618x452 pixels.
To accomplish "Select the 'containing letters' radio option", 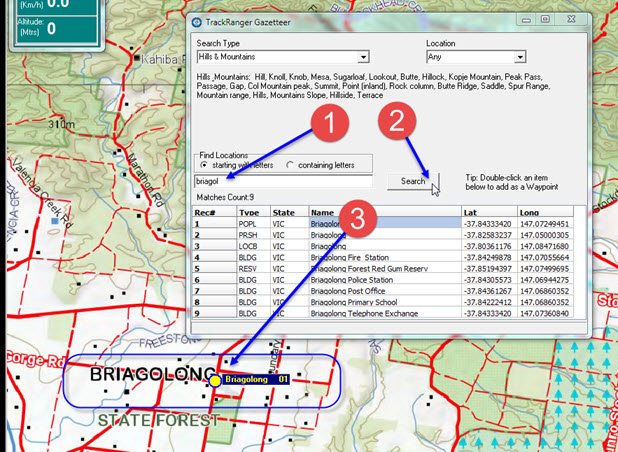I will click(290, 165).
